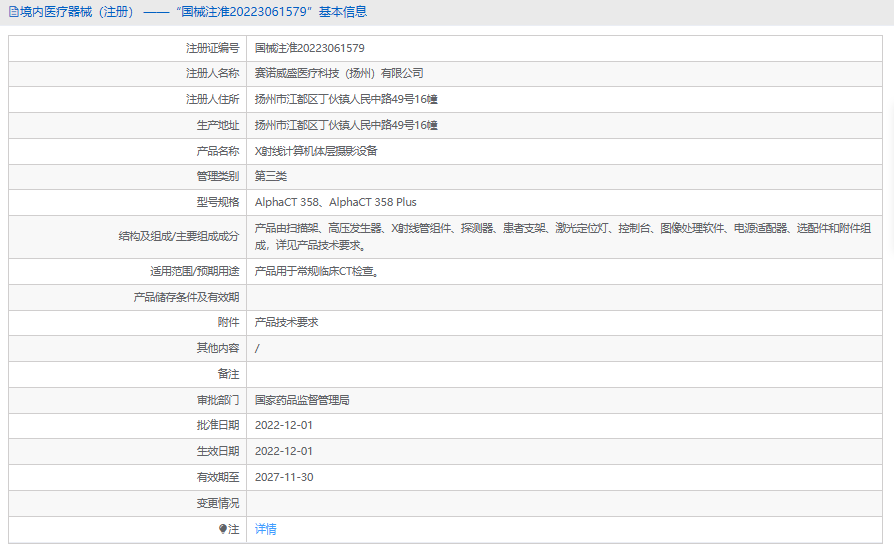Viewport: 894px width, 552px height.
Task: Click the 注册证编号 row label
Action: click(x=213, y=48)
